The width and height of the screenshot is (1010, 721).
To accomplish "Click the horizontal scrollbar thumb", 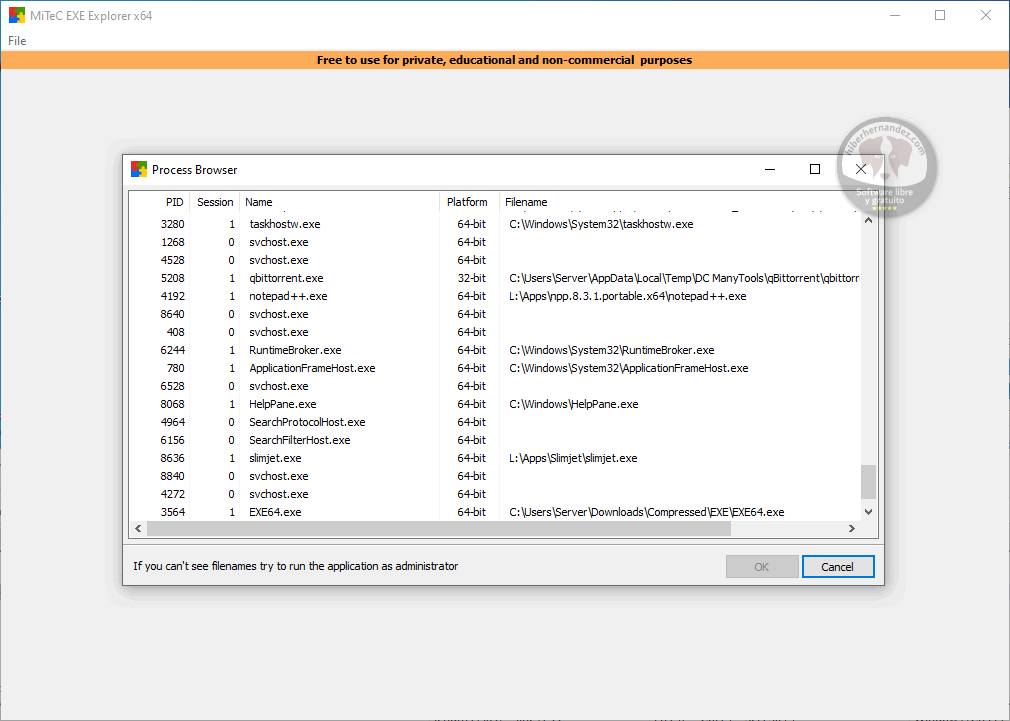I will 439,528.
